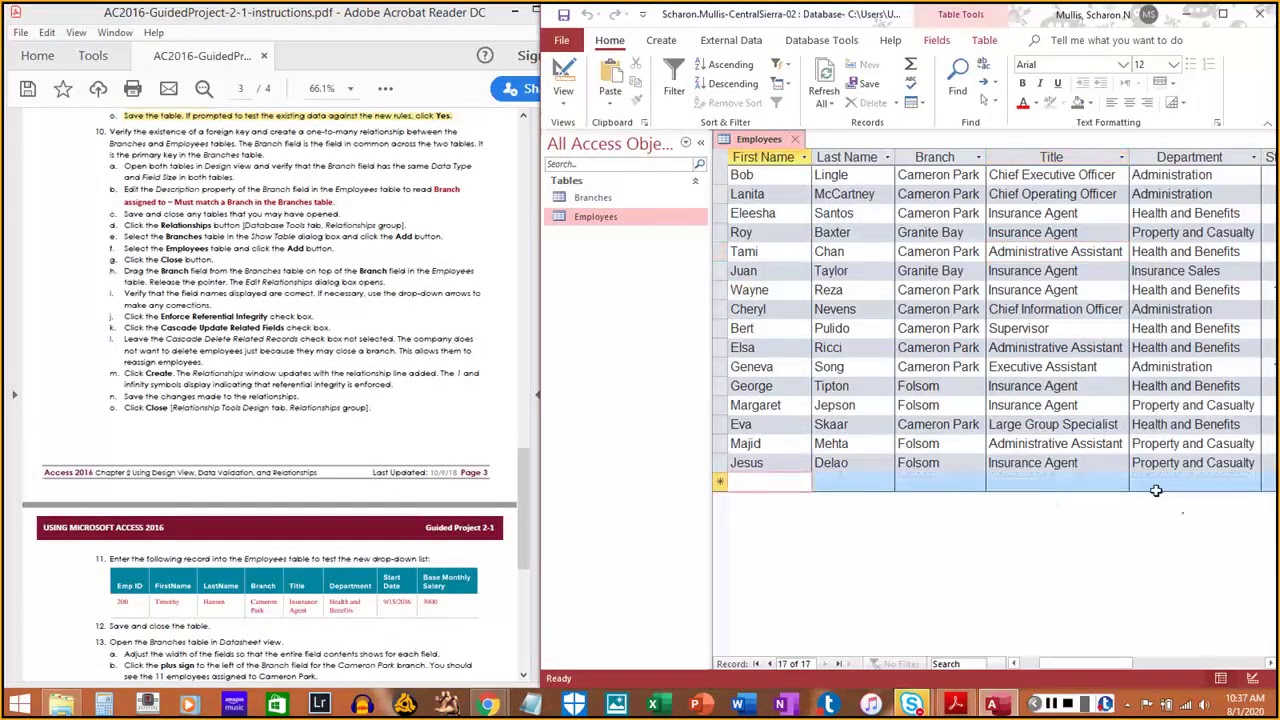
Task: Click Tell me what you want to do
Action: click(1116, 40)
